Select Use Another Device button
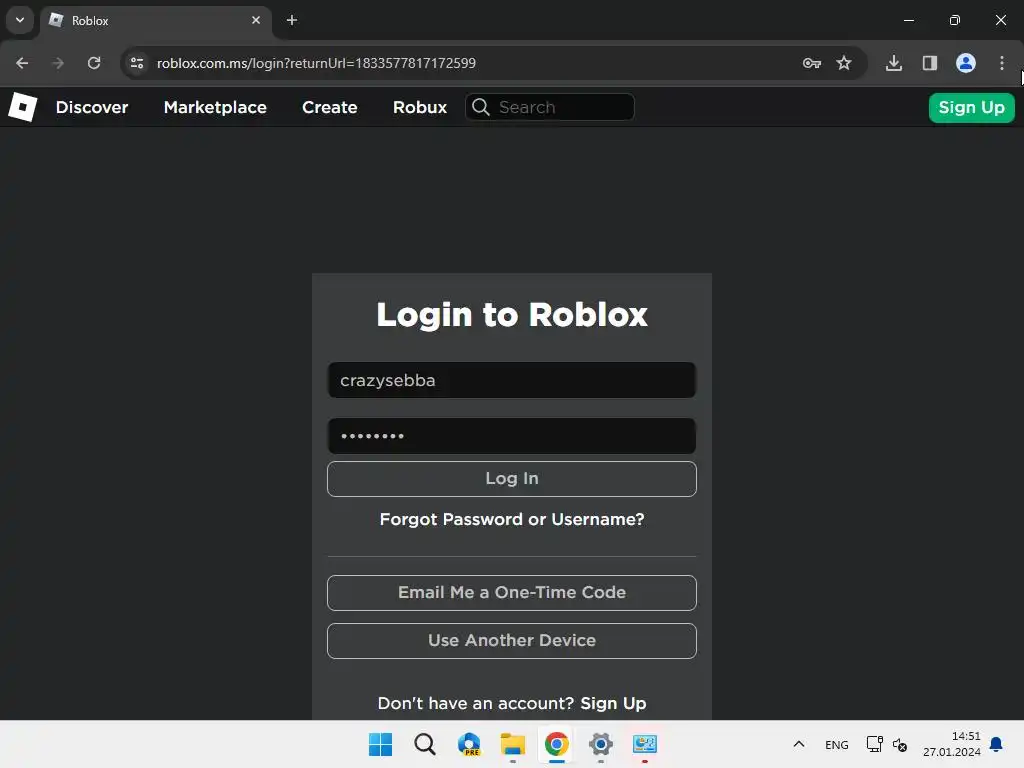This screenshot has width=1024, height=768. coord(512,641)
